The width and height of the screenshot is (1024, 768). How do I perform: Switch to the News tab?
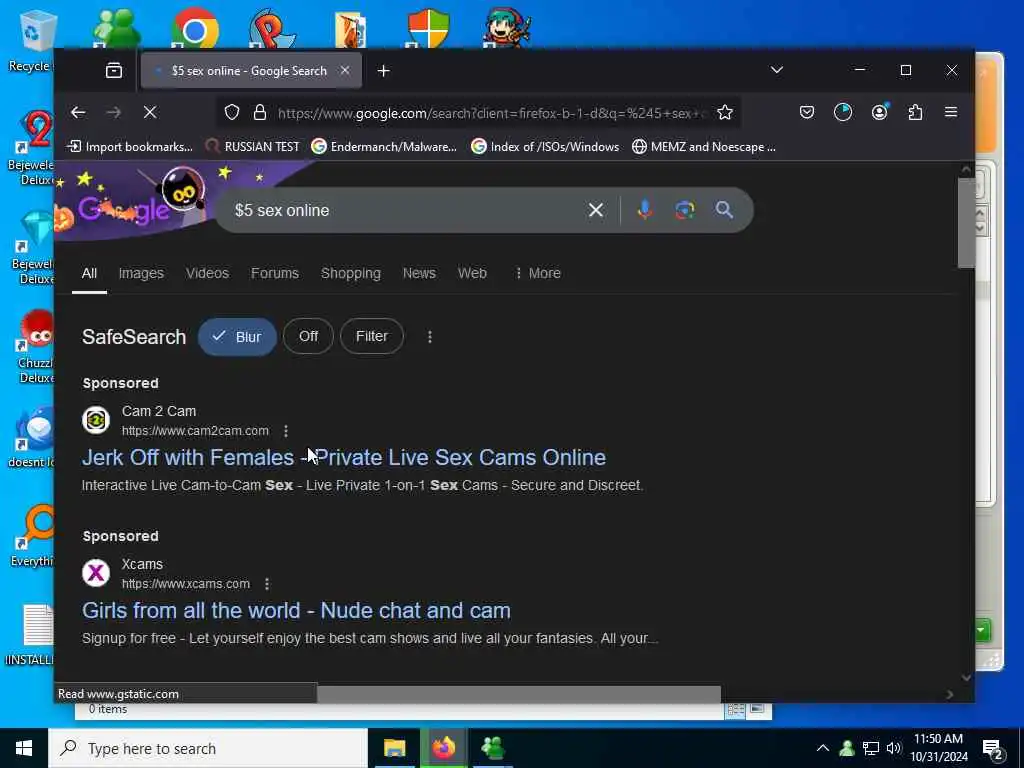coord(419,273)
